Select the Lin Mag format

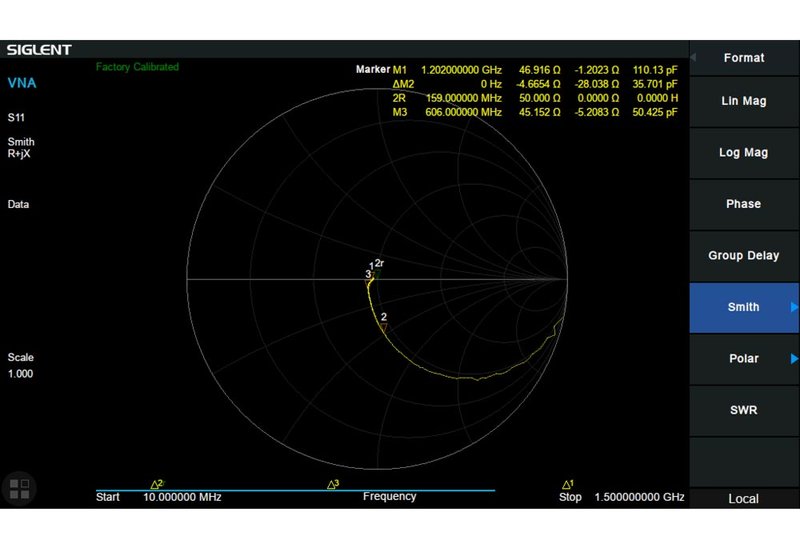[743, 101]
